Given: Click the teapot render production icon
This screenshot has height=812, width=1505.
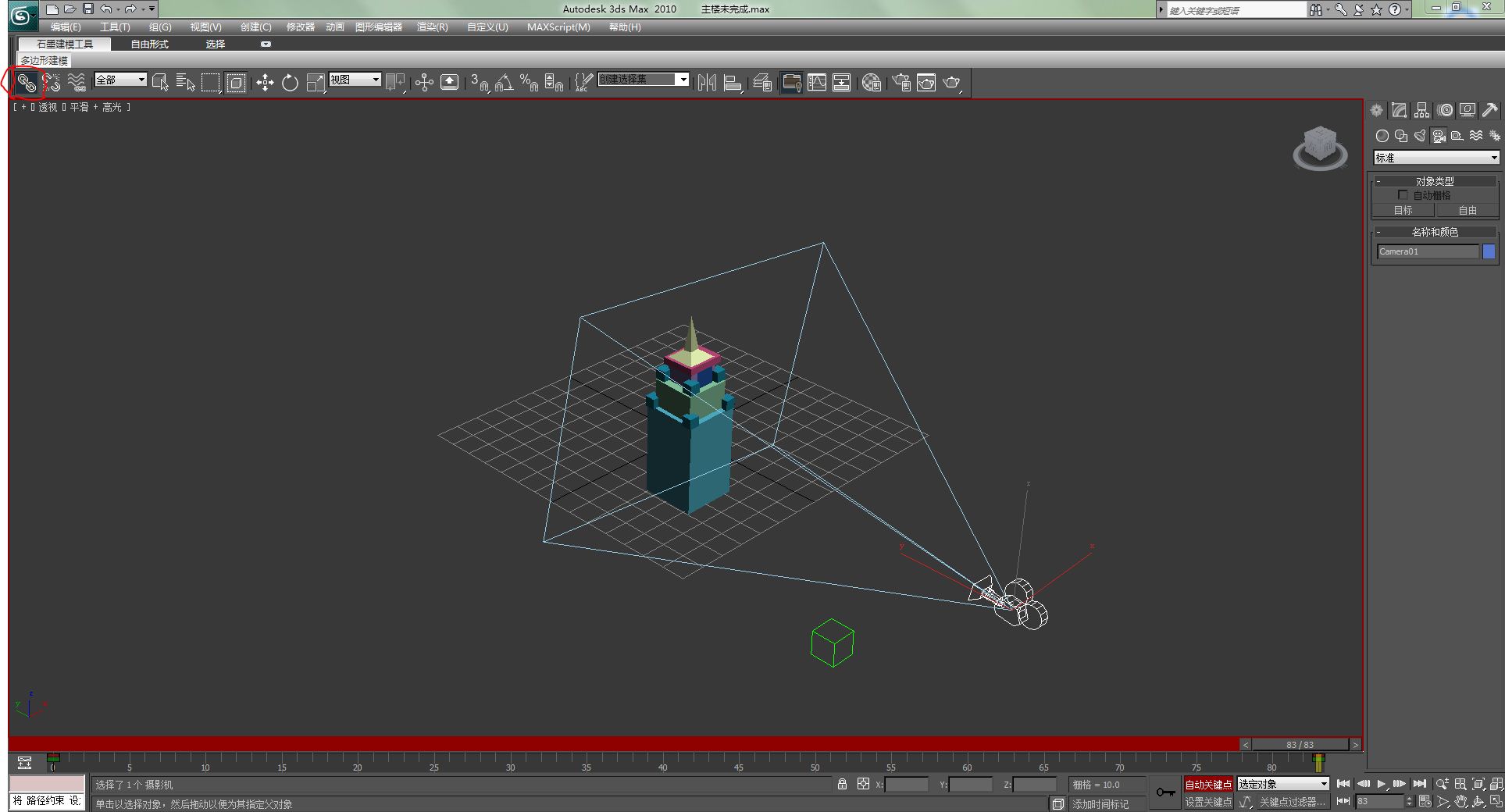Looking at the screenshot, I should coord(951,83).
